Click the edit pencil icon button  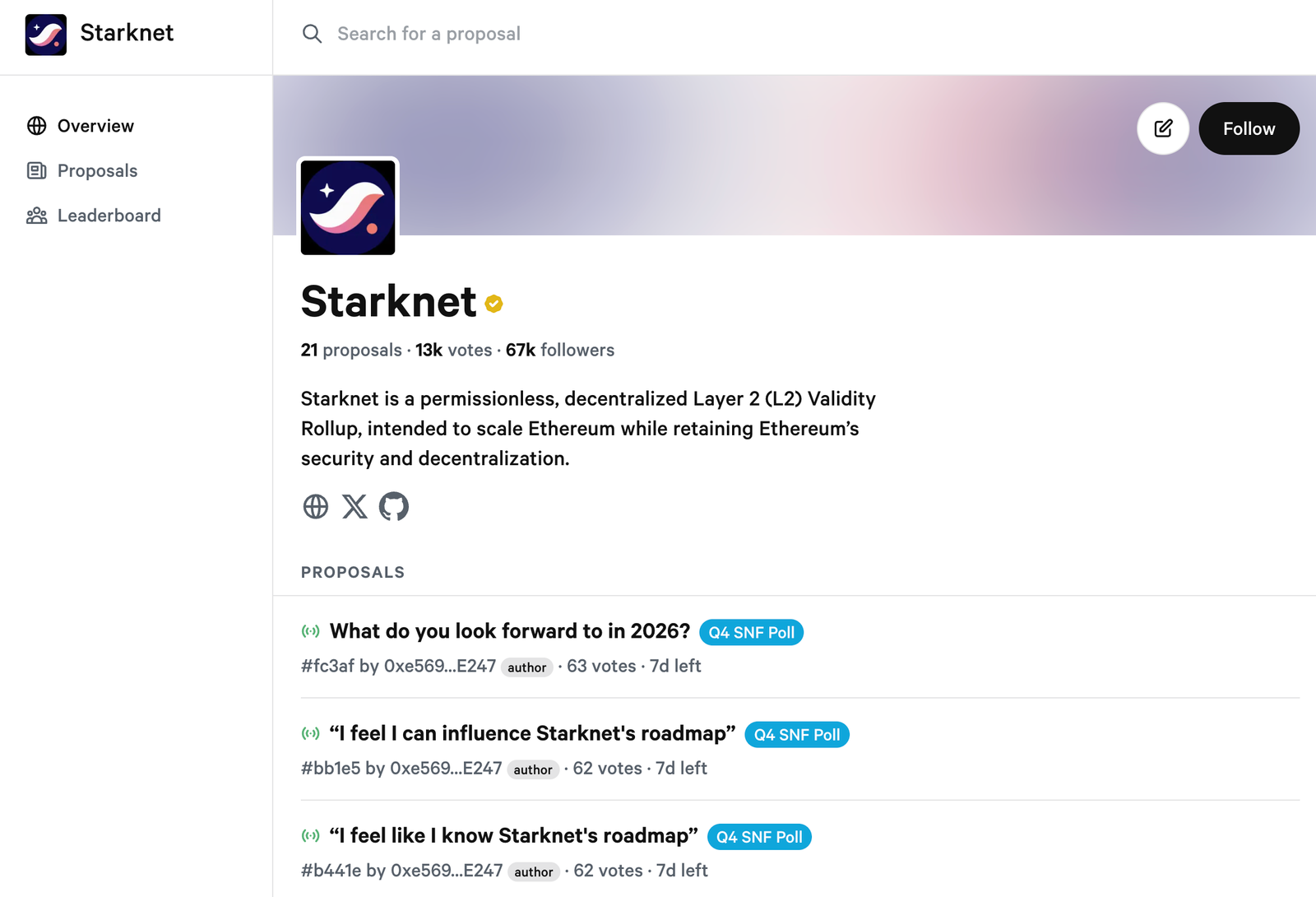1162,128
